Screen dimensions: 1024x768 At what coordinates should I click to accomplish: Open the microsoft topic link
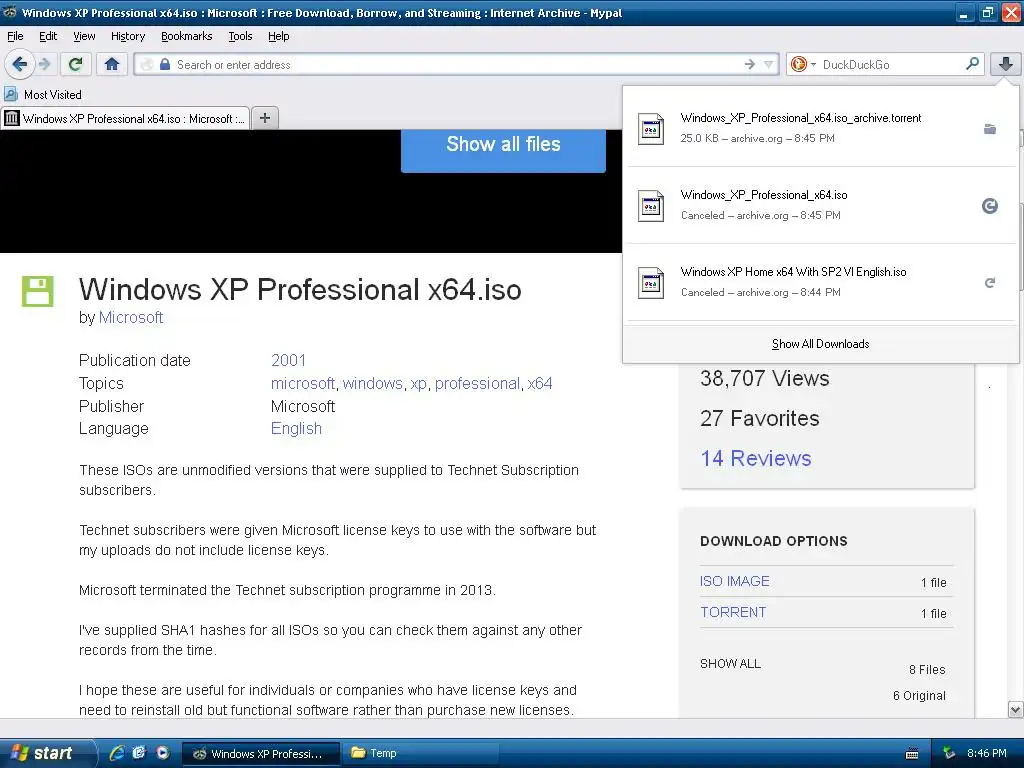tap(302, 383)
